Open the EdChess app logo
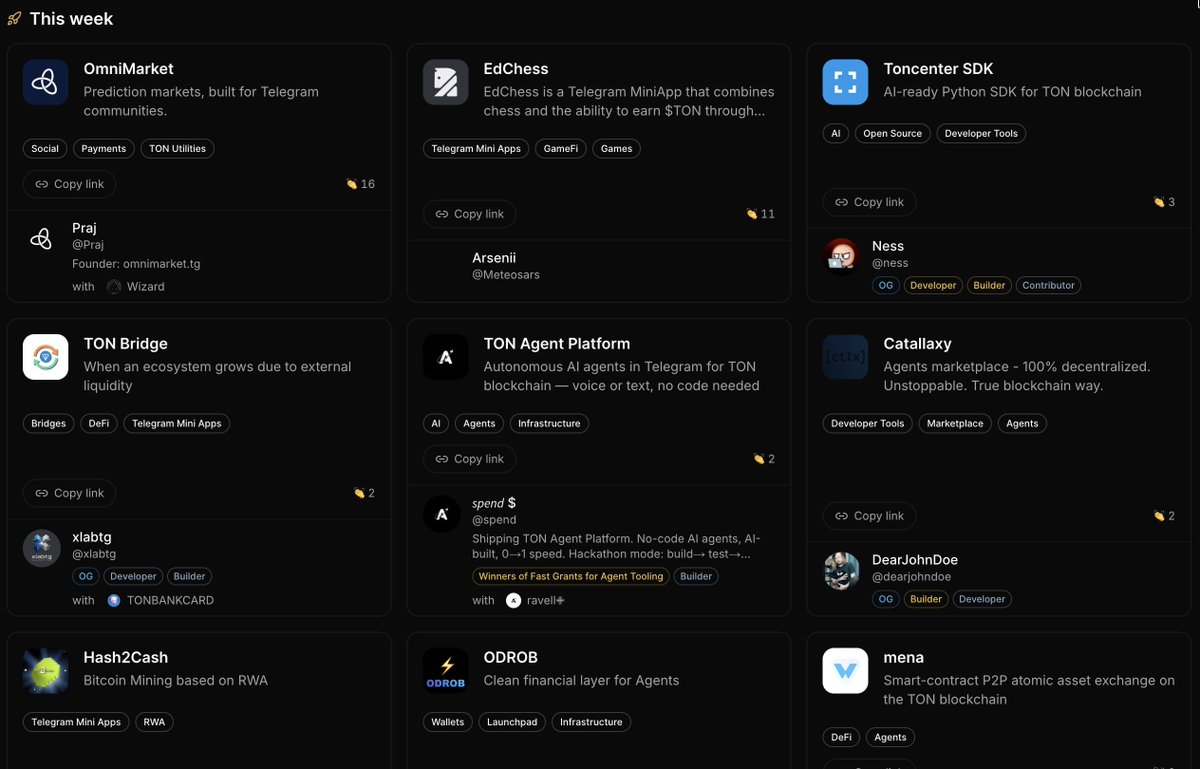Image resolution: width=1200 pixels, height=769 pixels. pyautogui.click(x=446, y=82)
